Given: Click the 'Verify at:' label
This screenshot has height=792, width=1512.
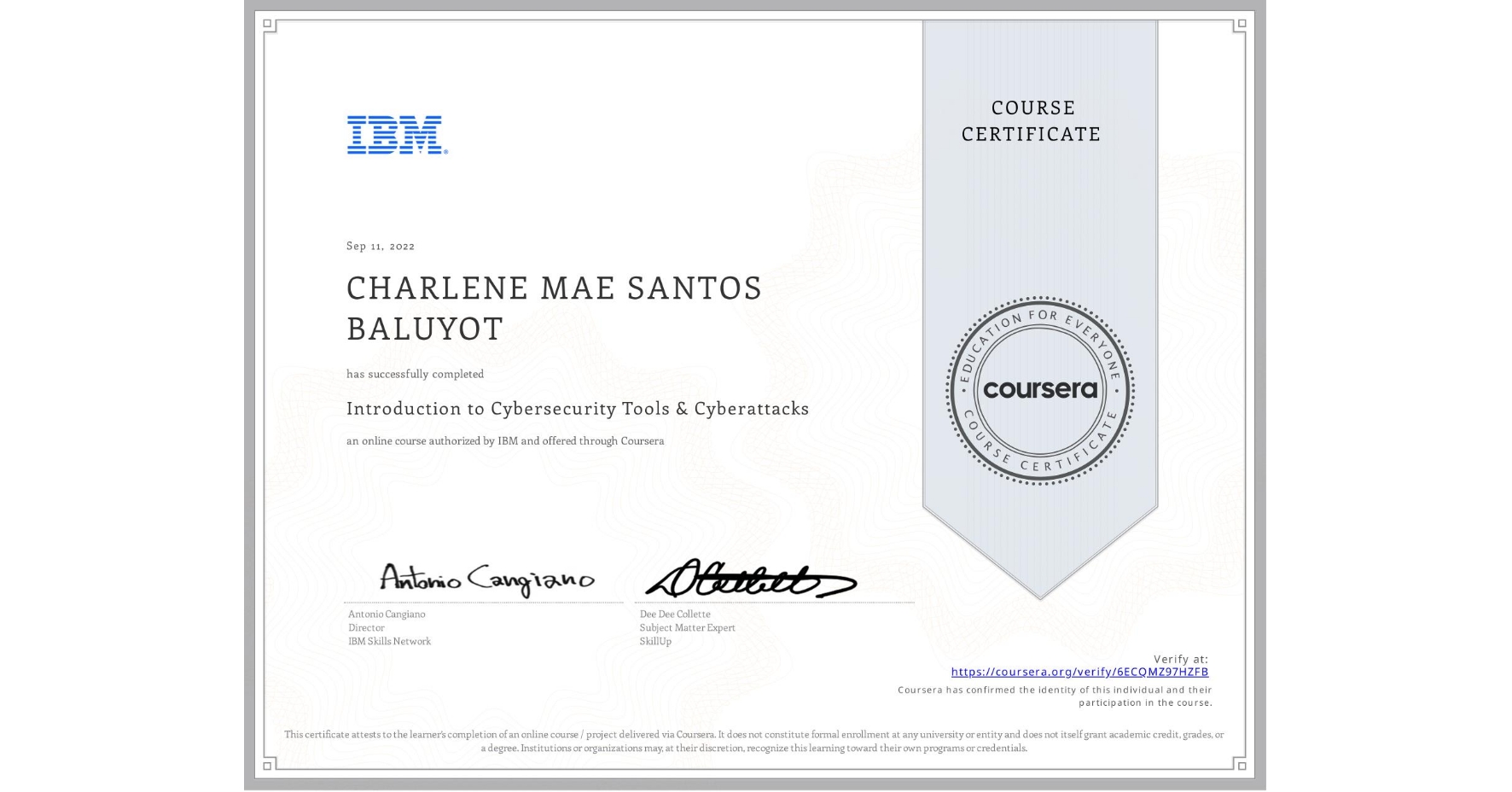Looking at the screenshot, I should [x=1181, y=659].
